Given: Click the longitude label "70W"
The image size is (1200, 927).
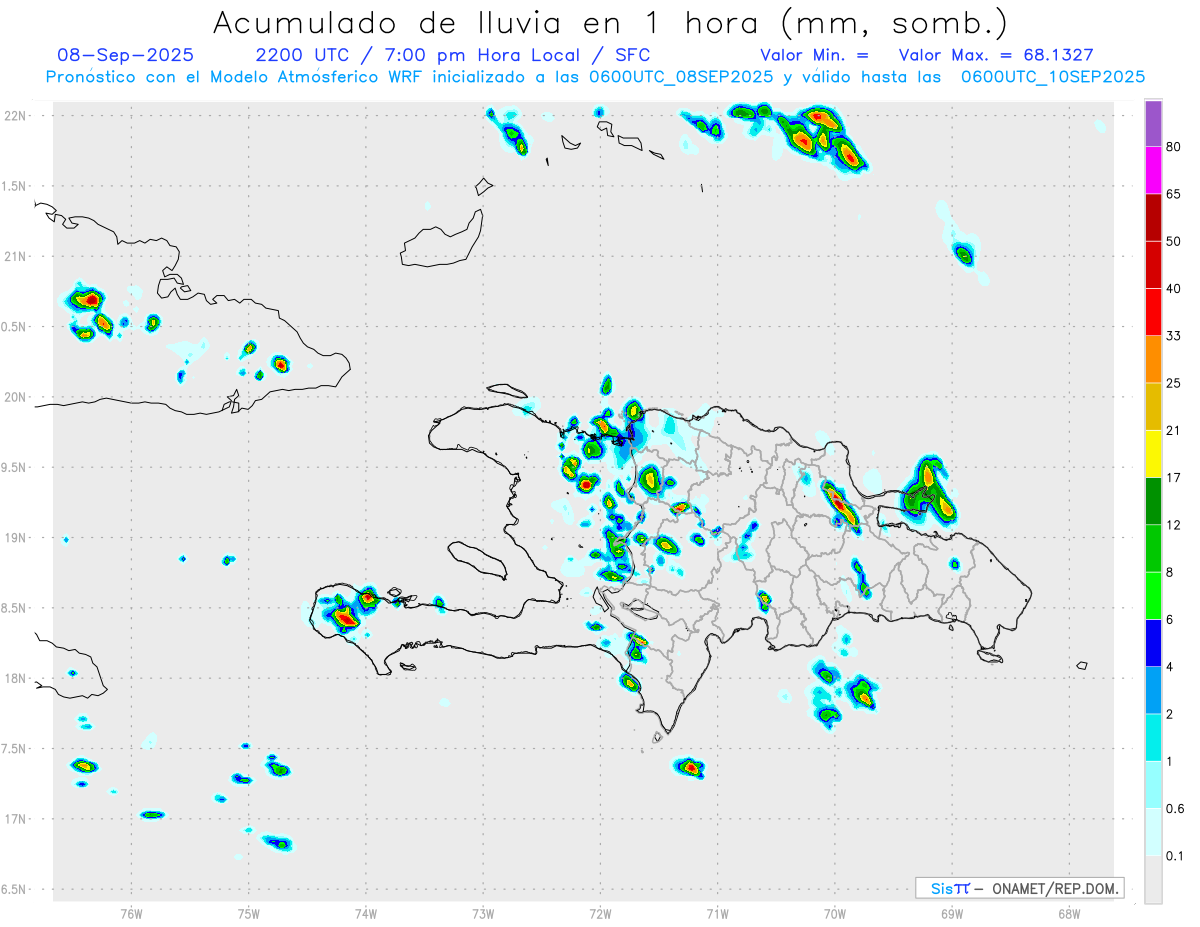Looking at the screenshot, I should pyautogui.click(x=835, y=913).
